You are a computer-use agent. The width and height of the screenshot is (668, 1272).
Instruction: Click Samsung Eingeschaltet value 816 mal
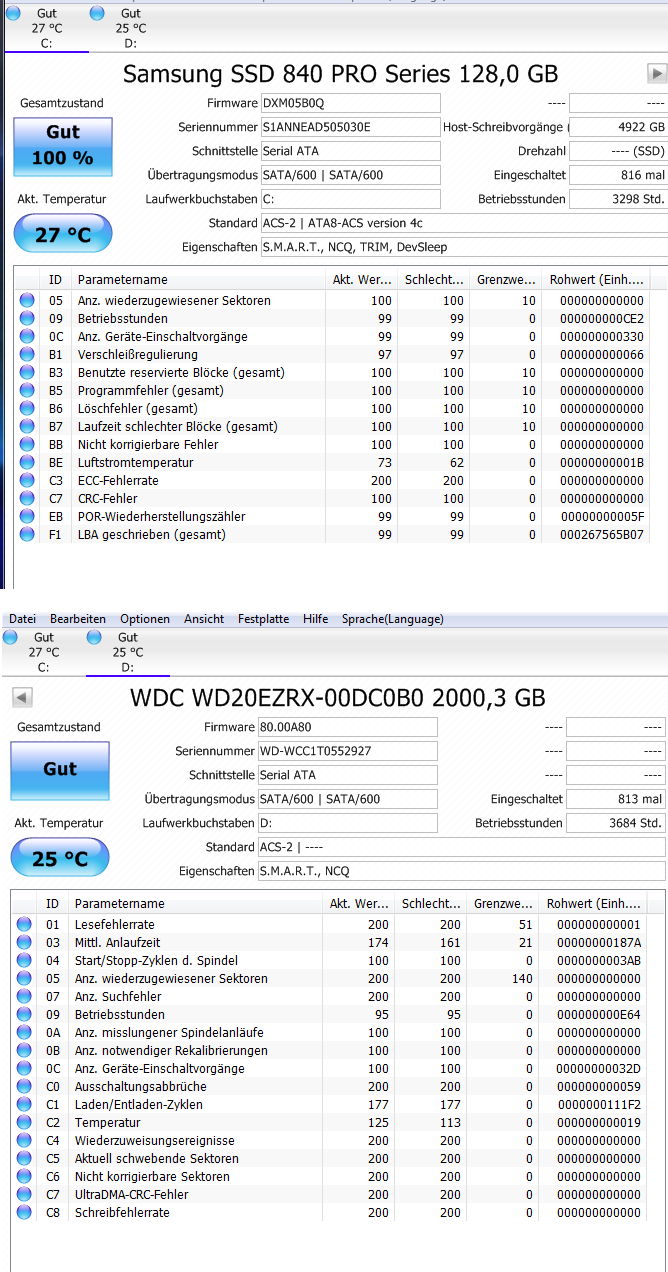619,175
